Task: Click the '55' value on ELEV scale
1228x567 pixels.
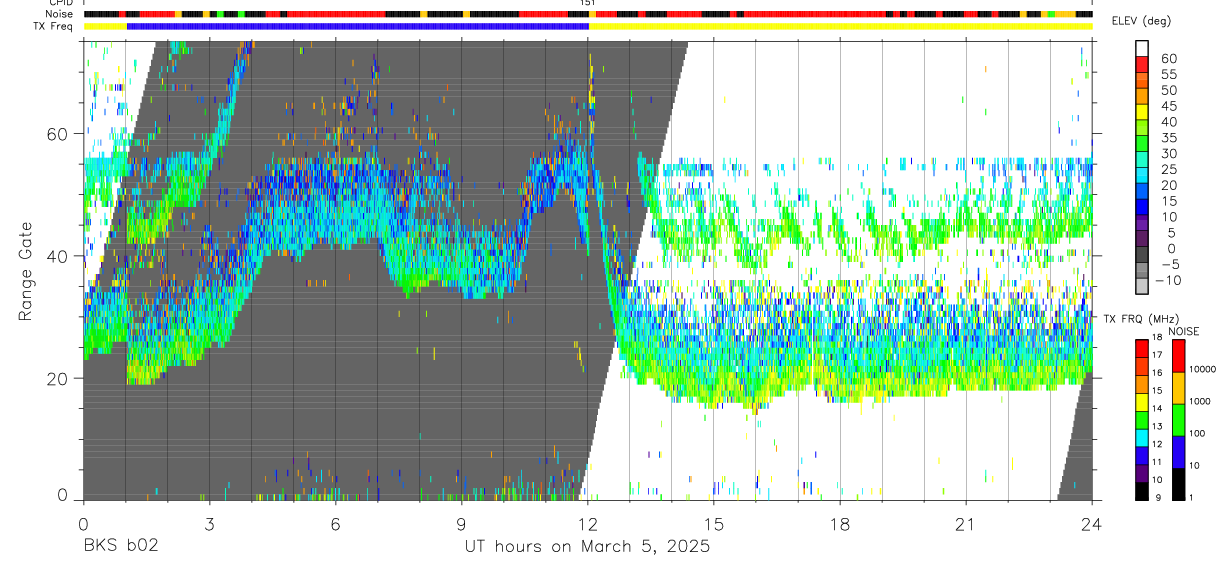Action: [1167, 75]
